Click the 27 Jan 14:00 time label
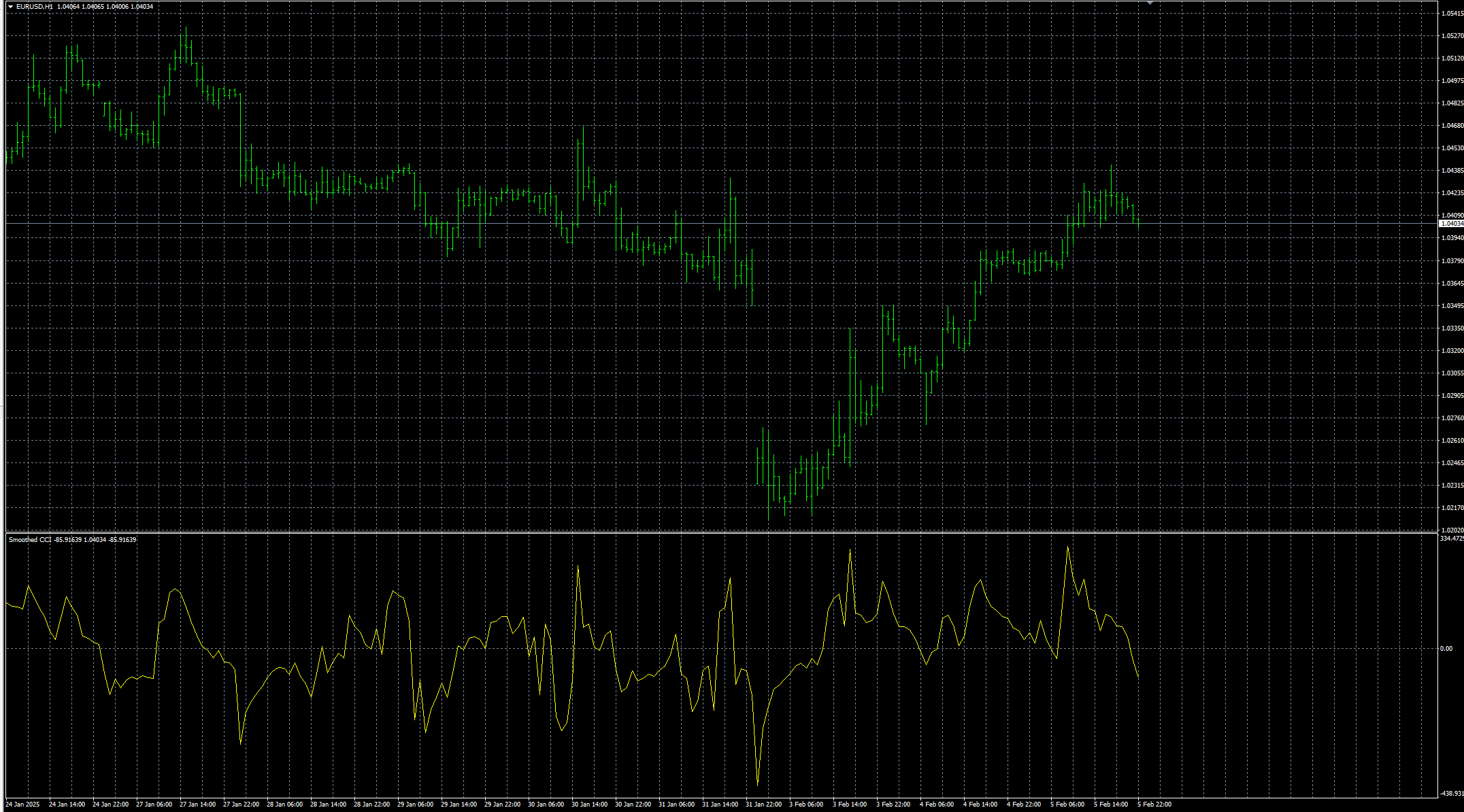Viewport: 1464px width, 812px height. pyautogui.click(x=198, y=805)
